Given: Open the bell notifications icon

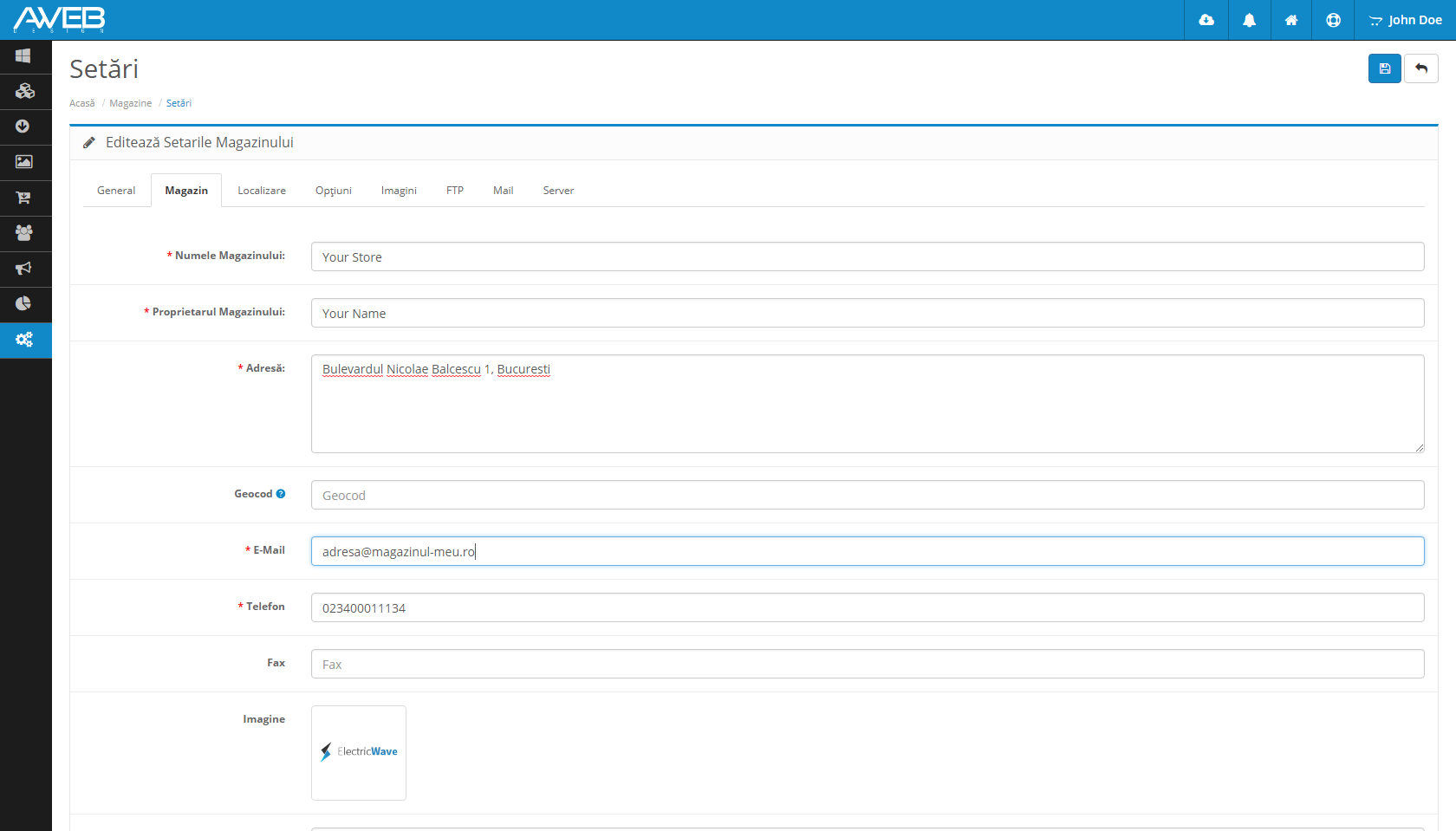Looking at the screenshot, I should point(1249,20).
